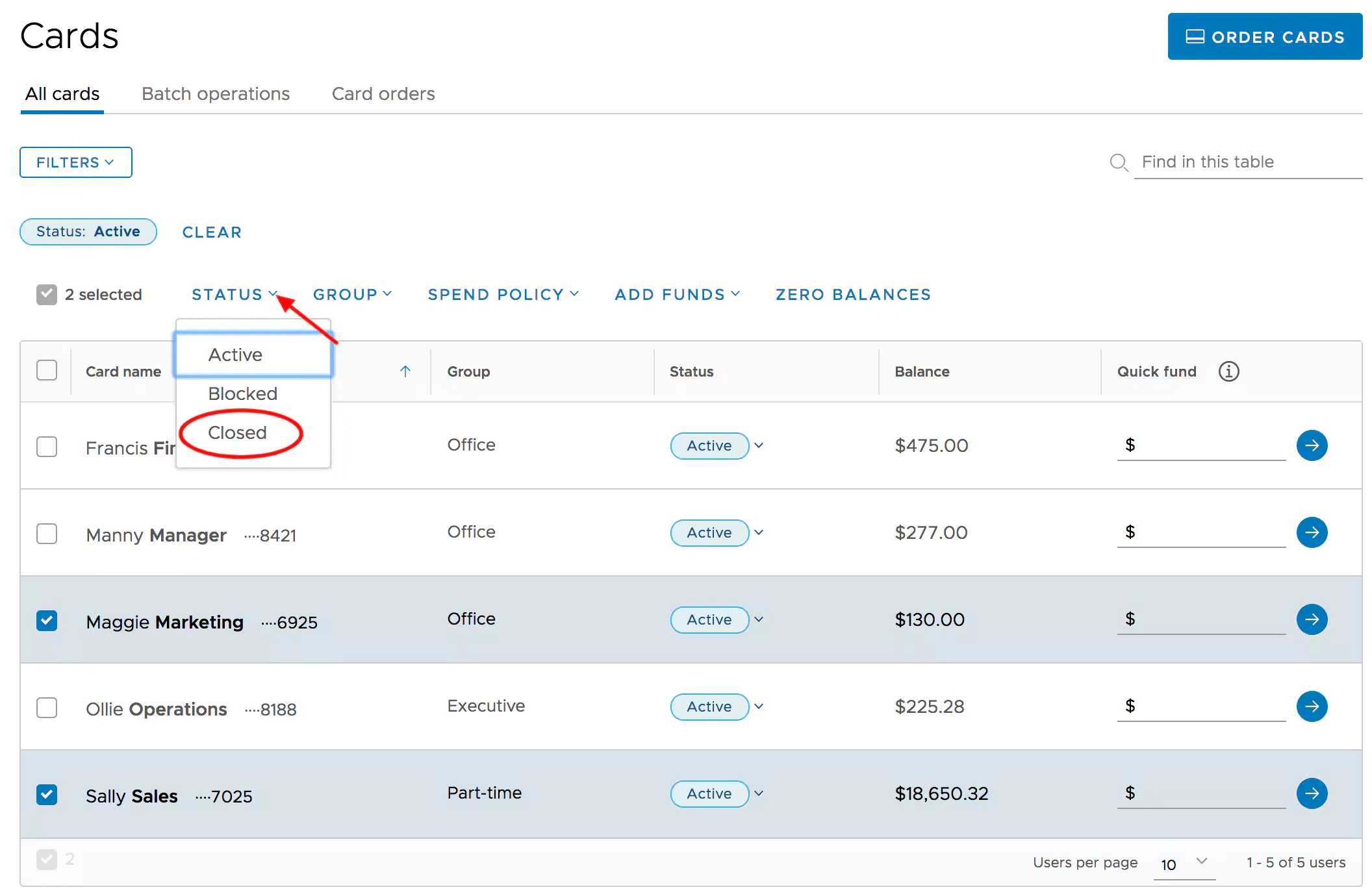The width and height of the screenshot is (1372, 896).
Task: Toggle select-all checkbox in table header
Action: click(x=47, y=370)
